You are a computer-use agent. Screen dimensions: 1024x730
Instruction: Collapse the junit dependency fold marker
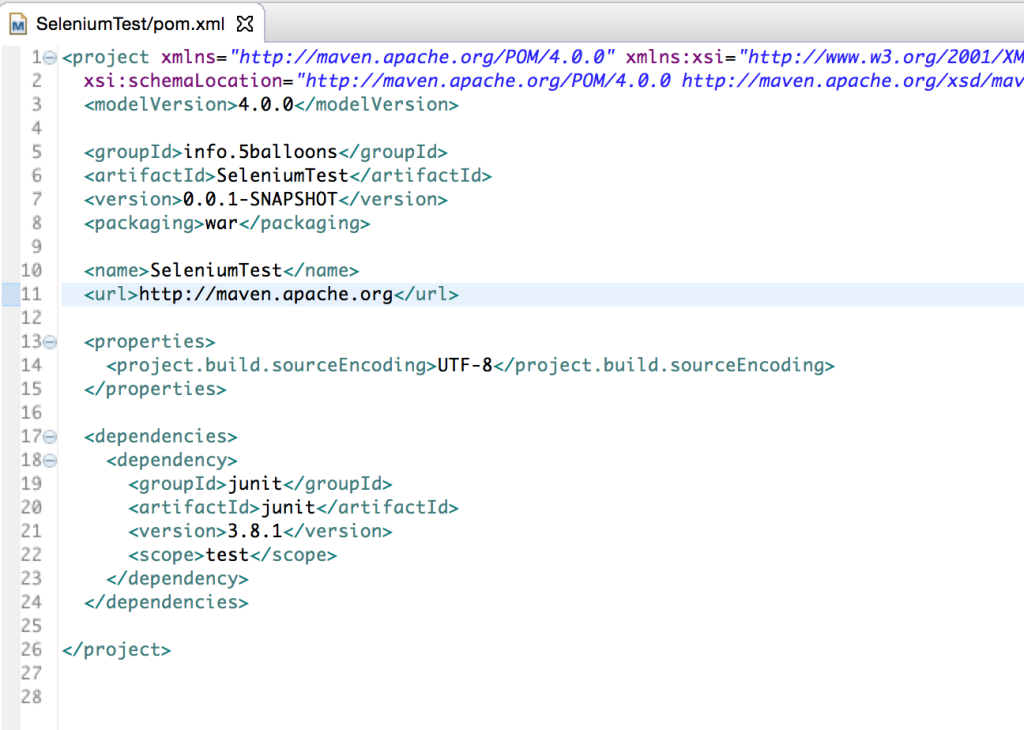[x=48, y=460]
